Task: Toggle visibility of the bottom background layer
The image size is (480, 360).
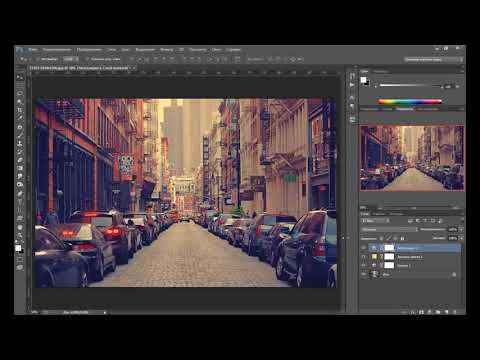Action: tap(364, 274)
